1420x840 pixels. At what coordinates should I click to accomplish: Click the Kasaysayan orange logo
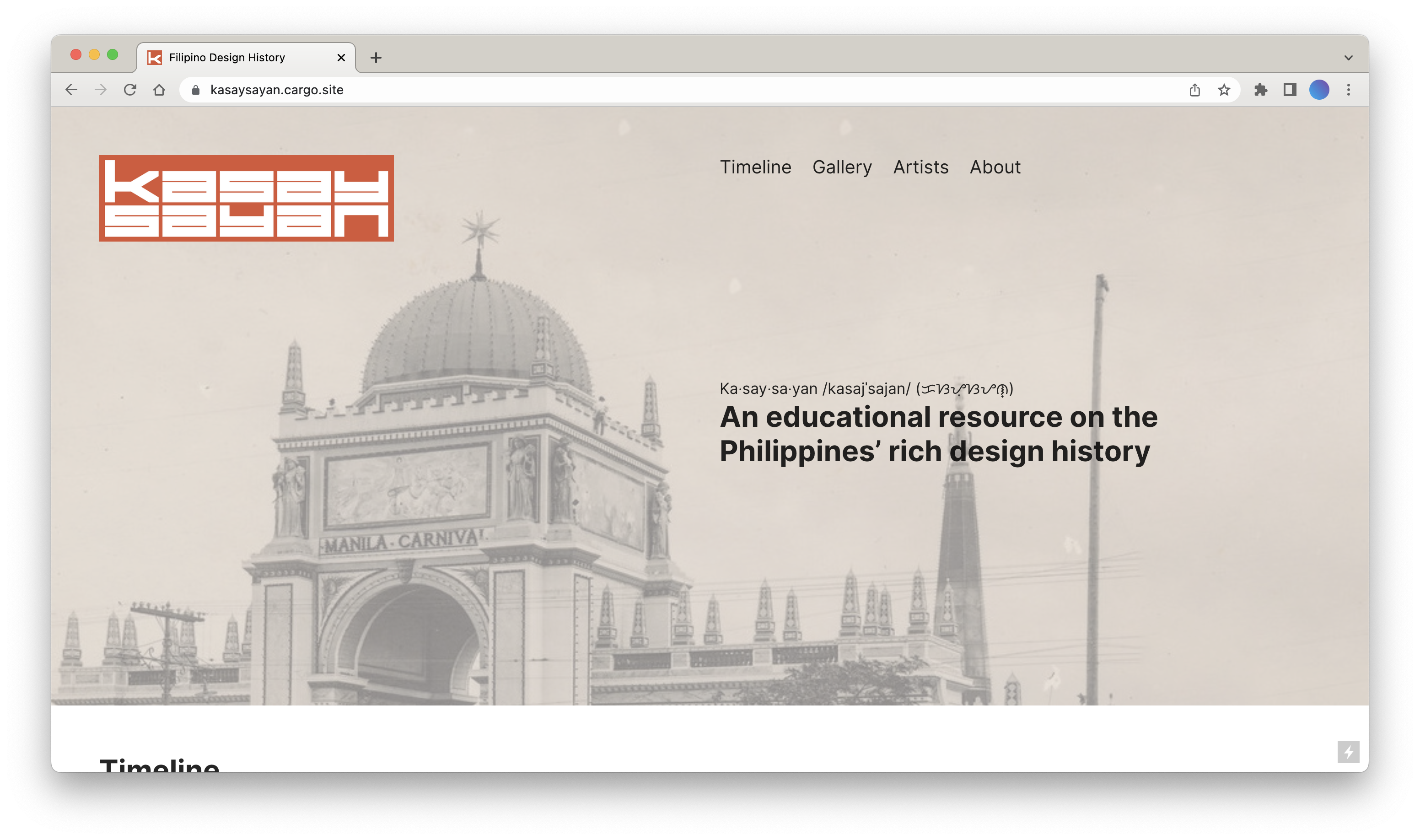(246, 198)
